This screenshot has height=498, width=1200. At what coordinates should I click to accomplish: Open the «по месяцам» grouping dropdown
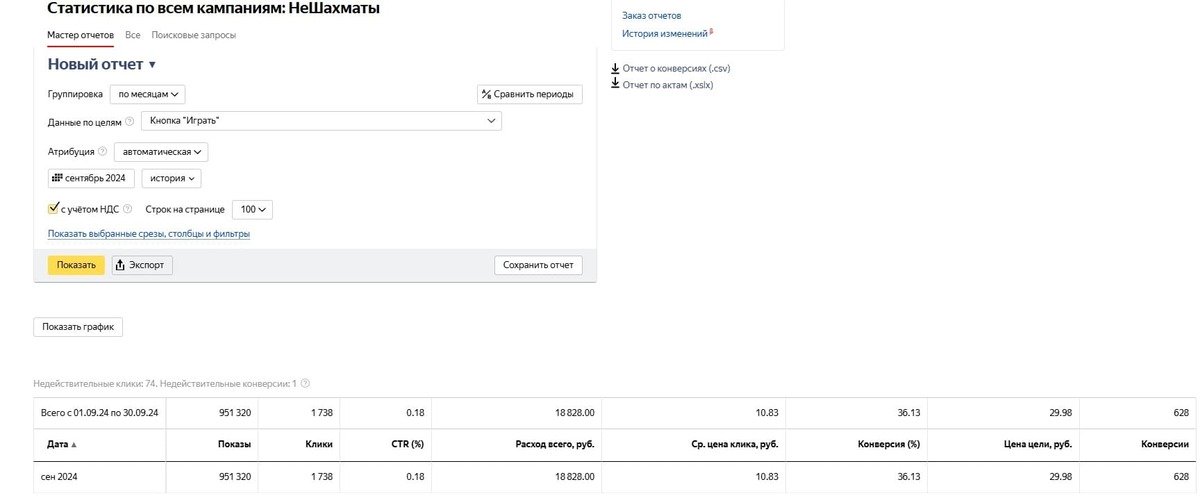(x=148, y=94)
